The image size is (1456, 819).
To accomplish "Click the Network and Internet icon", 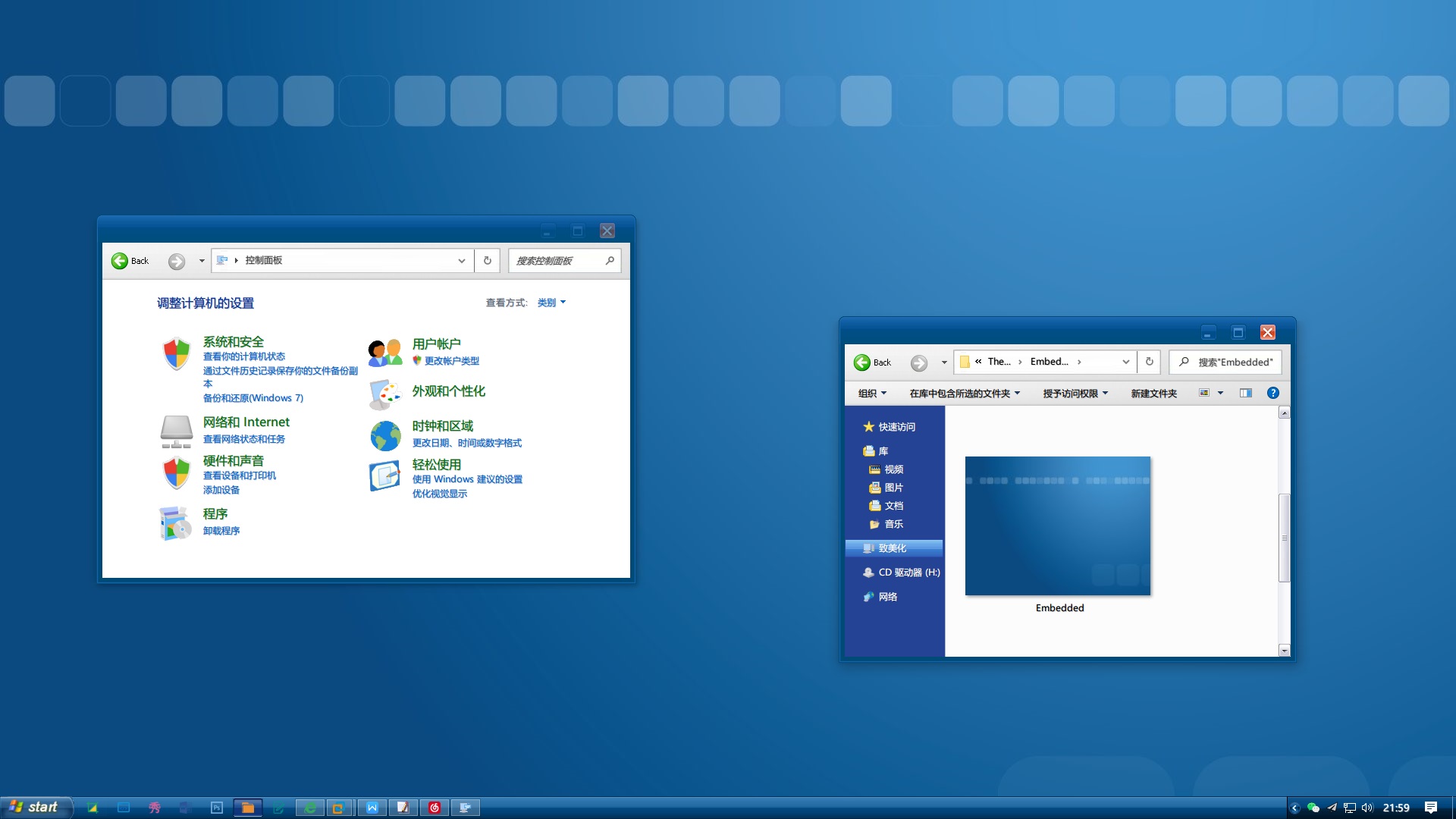I will (176, 431).
